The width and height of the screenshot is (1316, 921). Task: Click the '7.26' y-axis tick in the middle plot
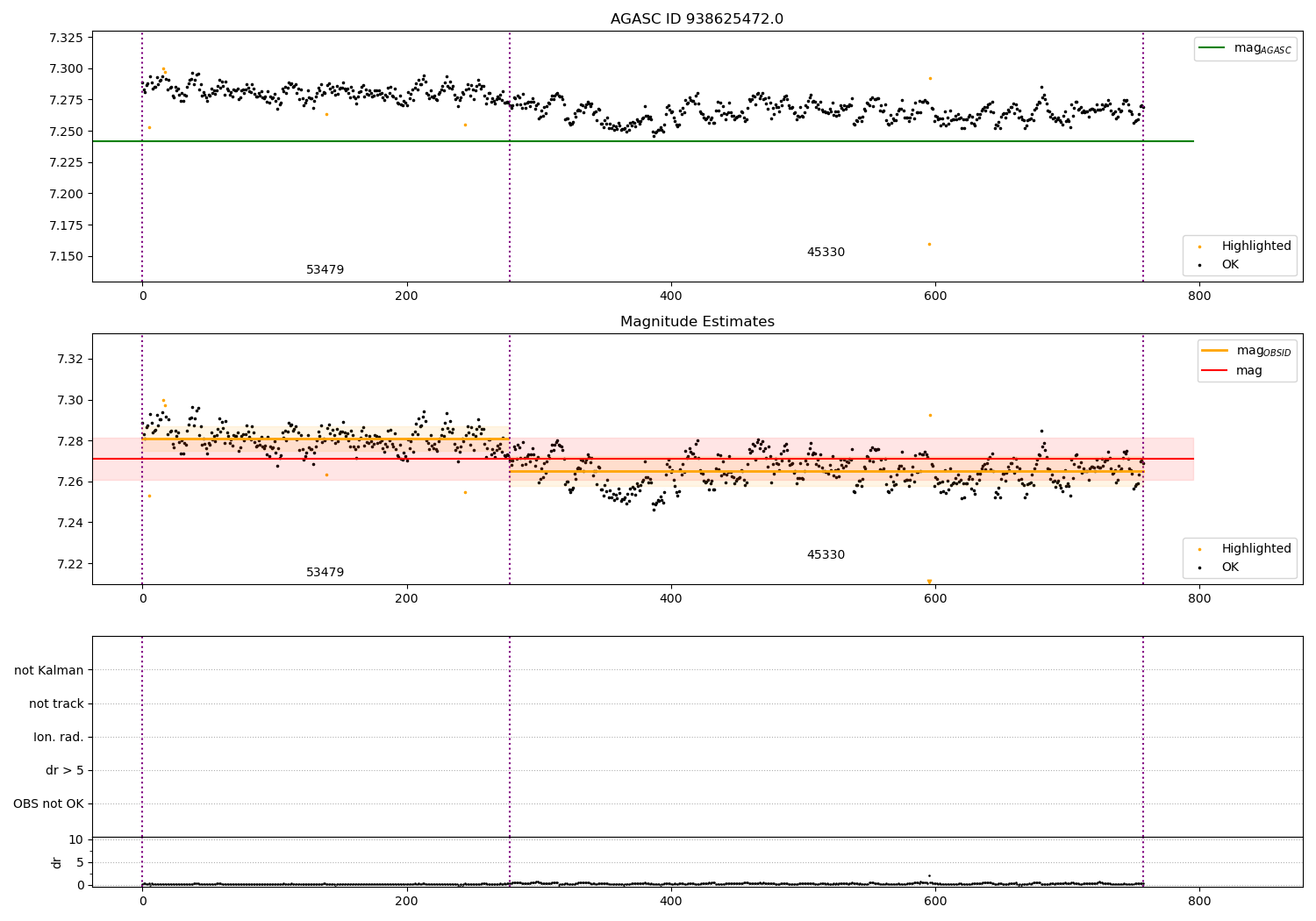pyautogui.click(x=69, y=482)
